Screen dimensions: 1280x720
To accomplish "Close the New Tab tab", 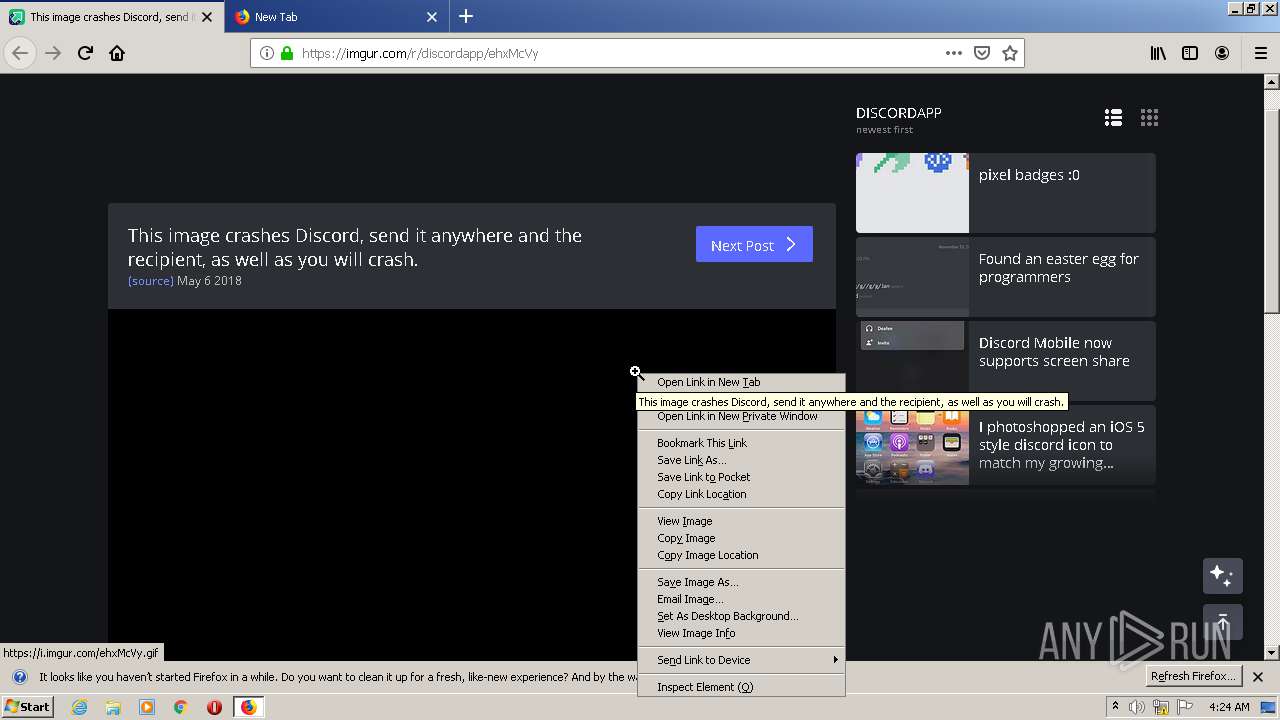I will [x=432, y=17].
